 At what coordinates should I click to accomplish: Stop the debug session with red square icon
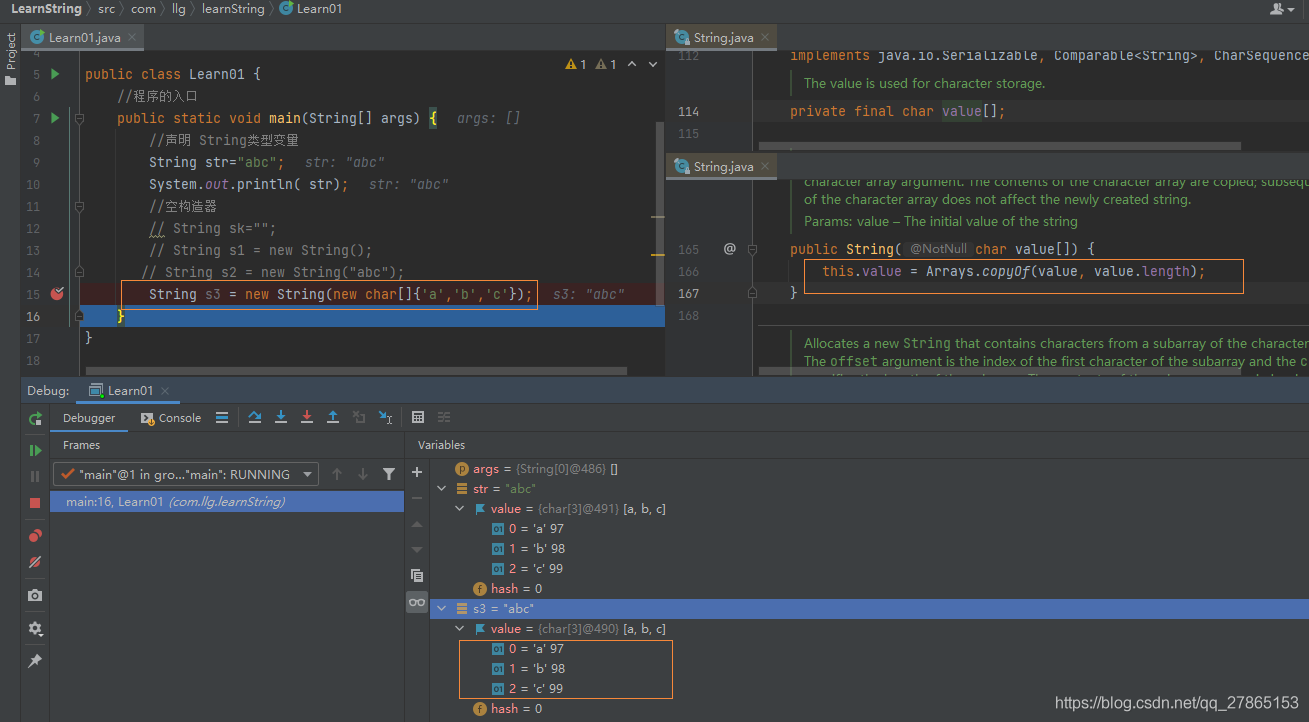click(x=35, y=500)
